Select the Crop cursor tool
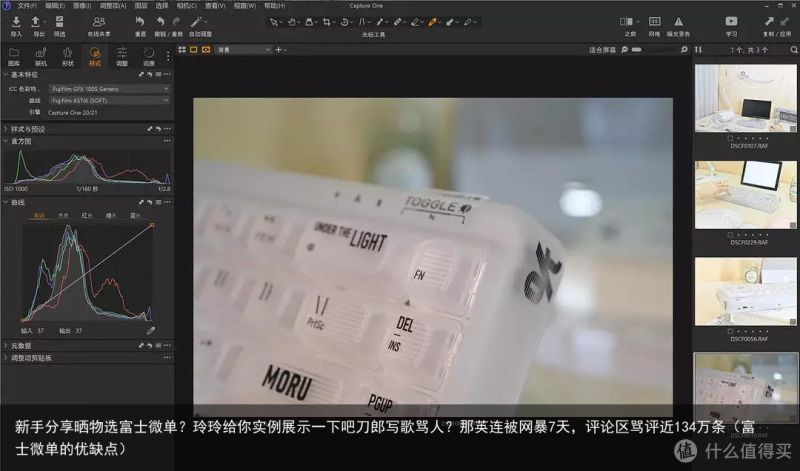Viewport: 800px width, 471px height. click(x=327, y=22)
